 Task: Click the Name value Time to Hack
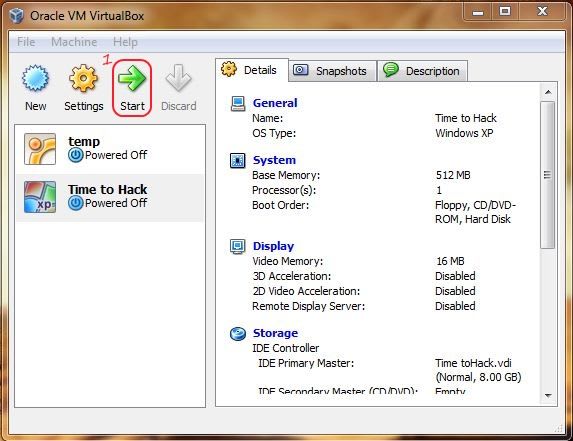(466, 118)
